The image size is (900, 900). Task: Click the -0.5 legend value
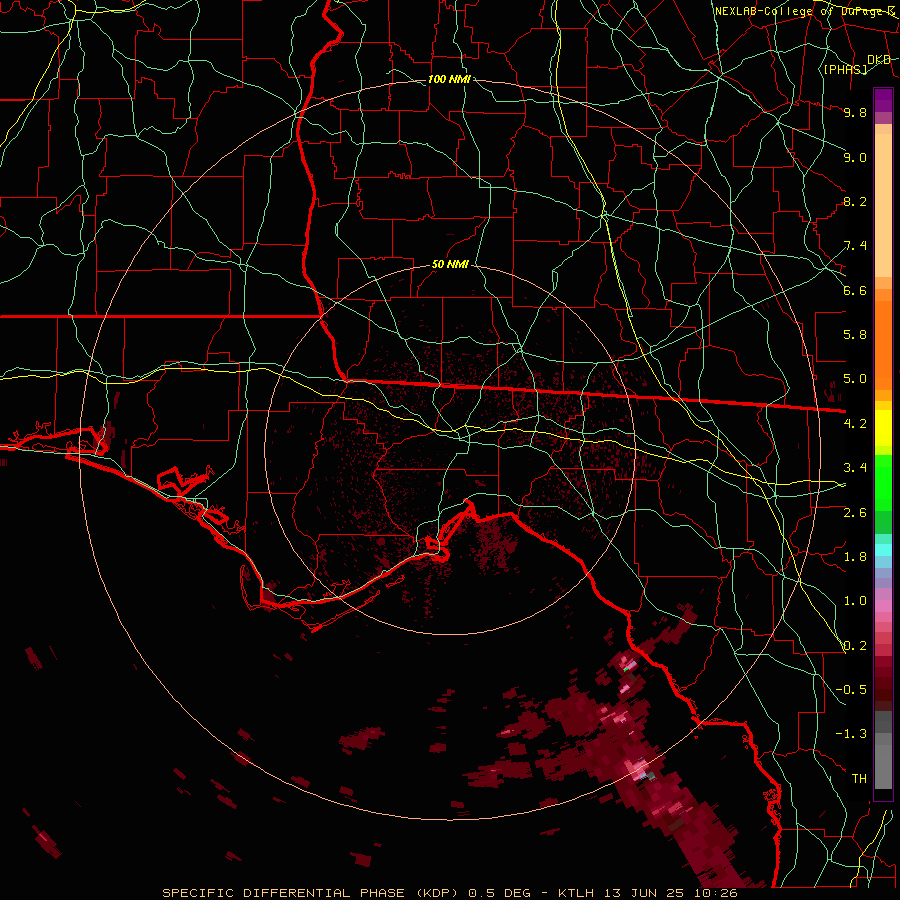point(851,690)
